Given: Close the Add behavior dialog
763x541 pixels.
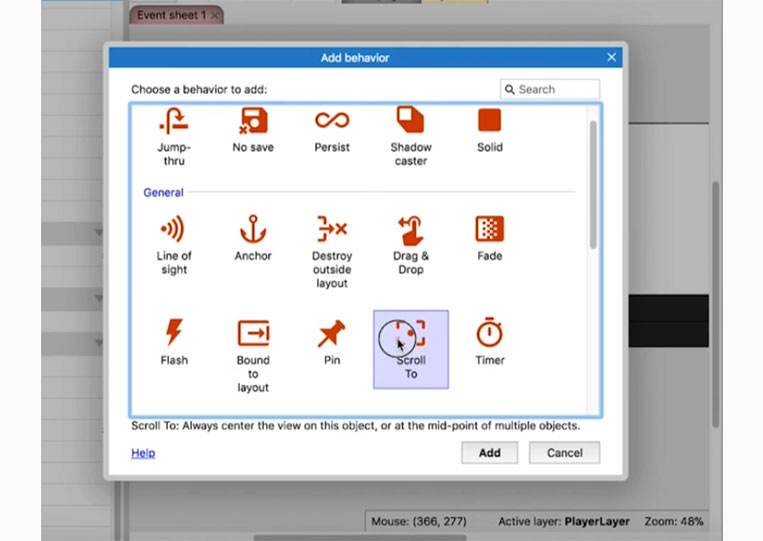Looking at the screenshot, I should tap(612, 57).
